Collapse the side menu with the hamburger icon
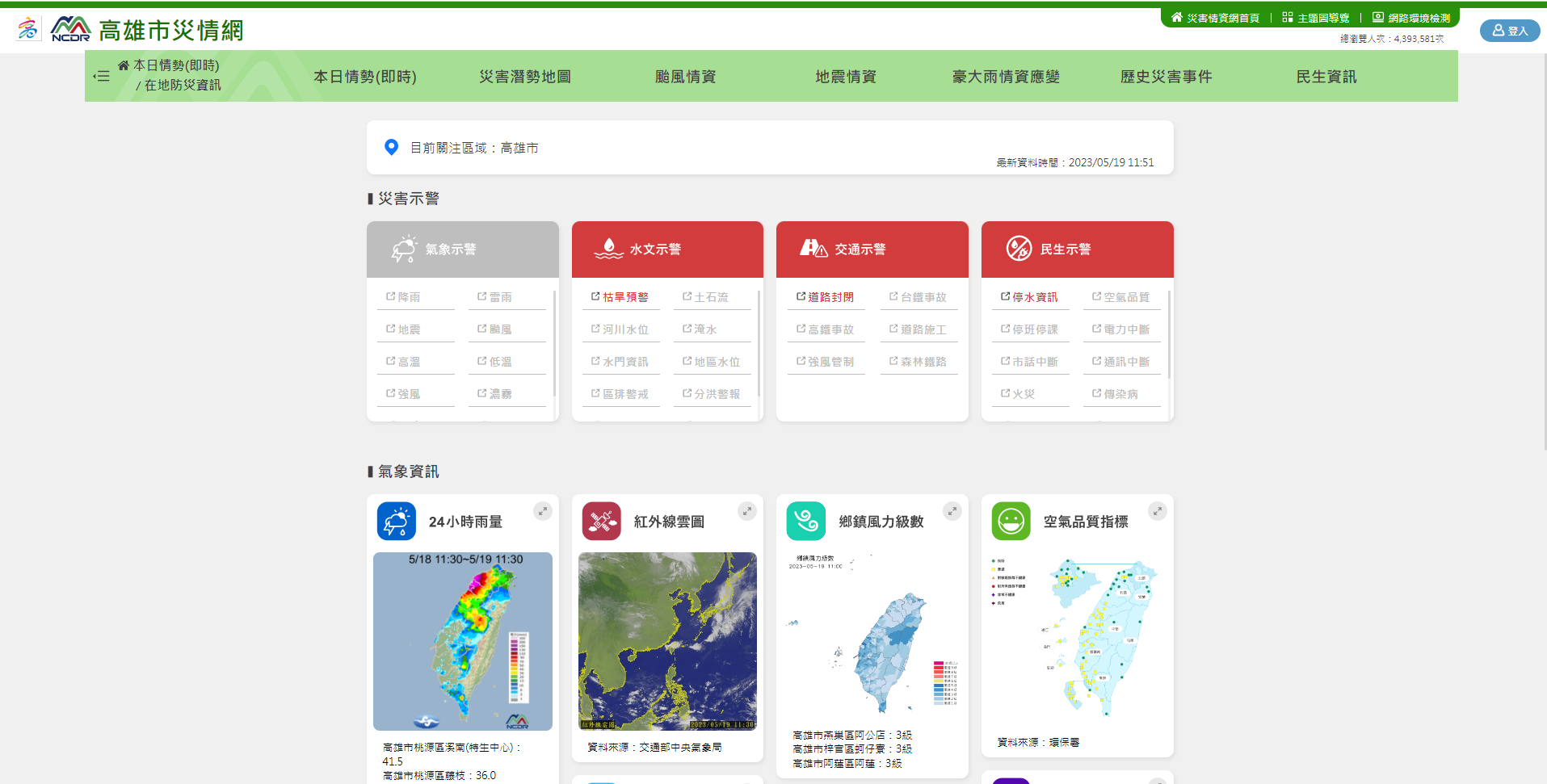This screenshot has height=784, width=1547. tap(102, 76)
